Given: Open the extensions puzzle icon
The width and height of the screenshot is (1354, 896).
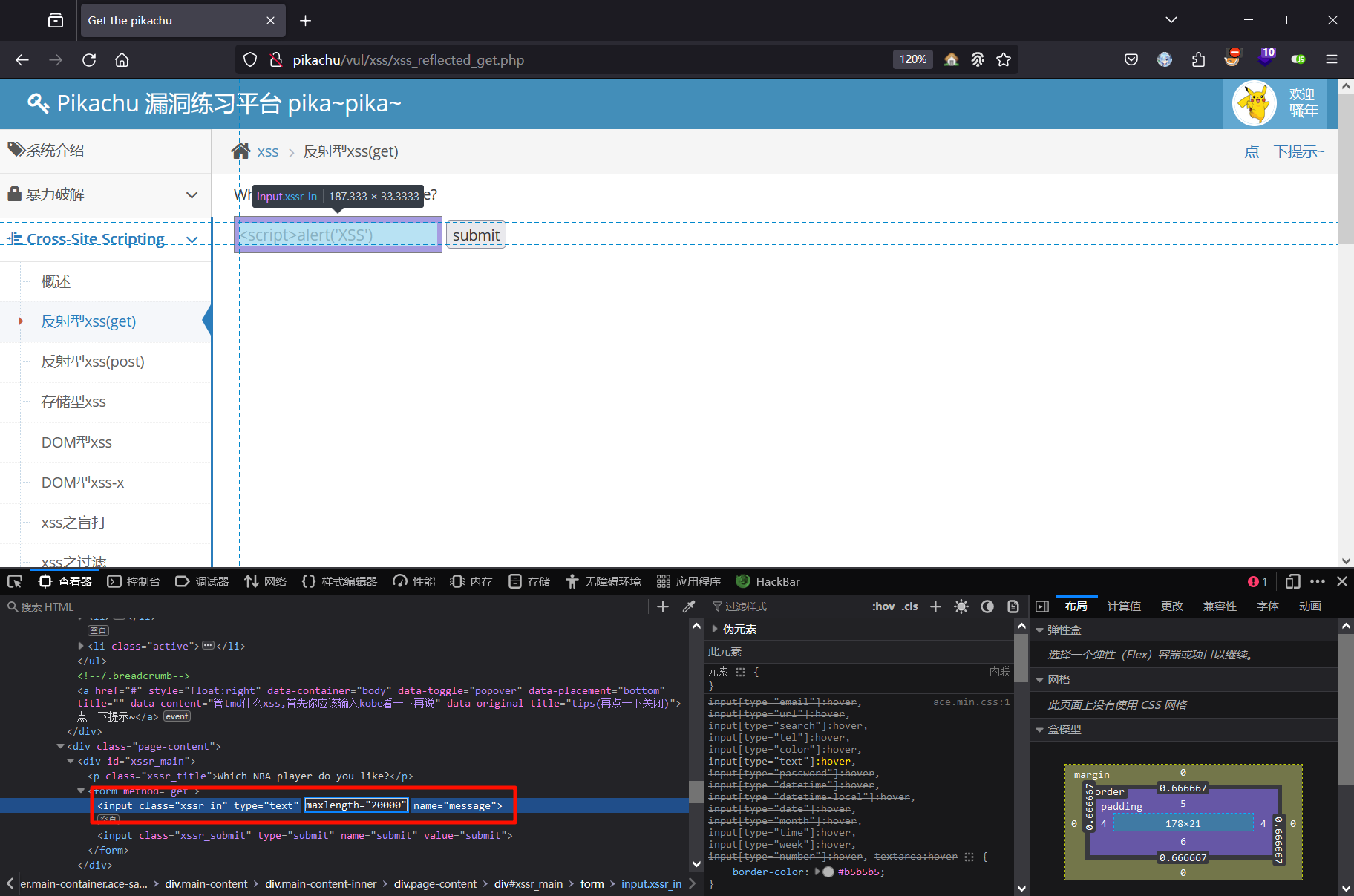Looking at the screenshot, I should coord(1198,59).
